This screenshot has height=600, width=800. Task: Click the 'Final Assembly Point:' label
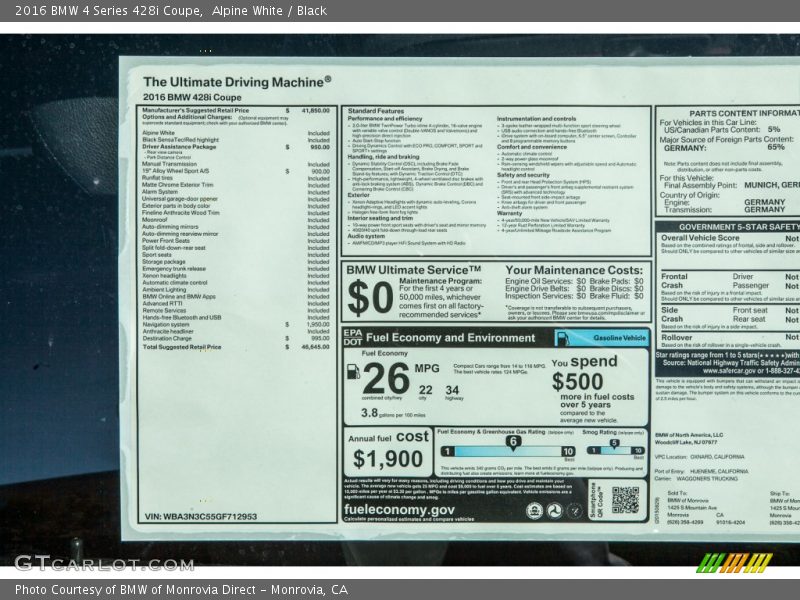pos(701,185)
